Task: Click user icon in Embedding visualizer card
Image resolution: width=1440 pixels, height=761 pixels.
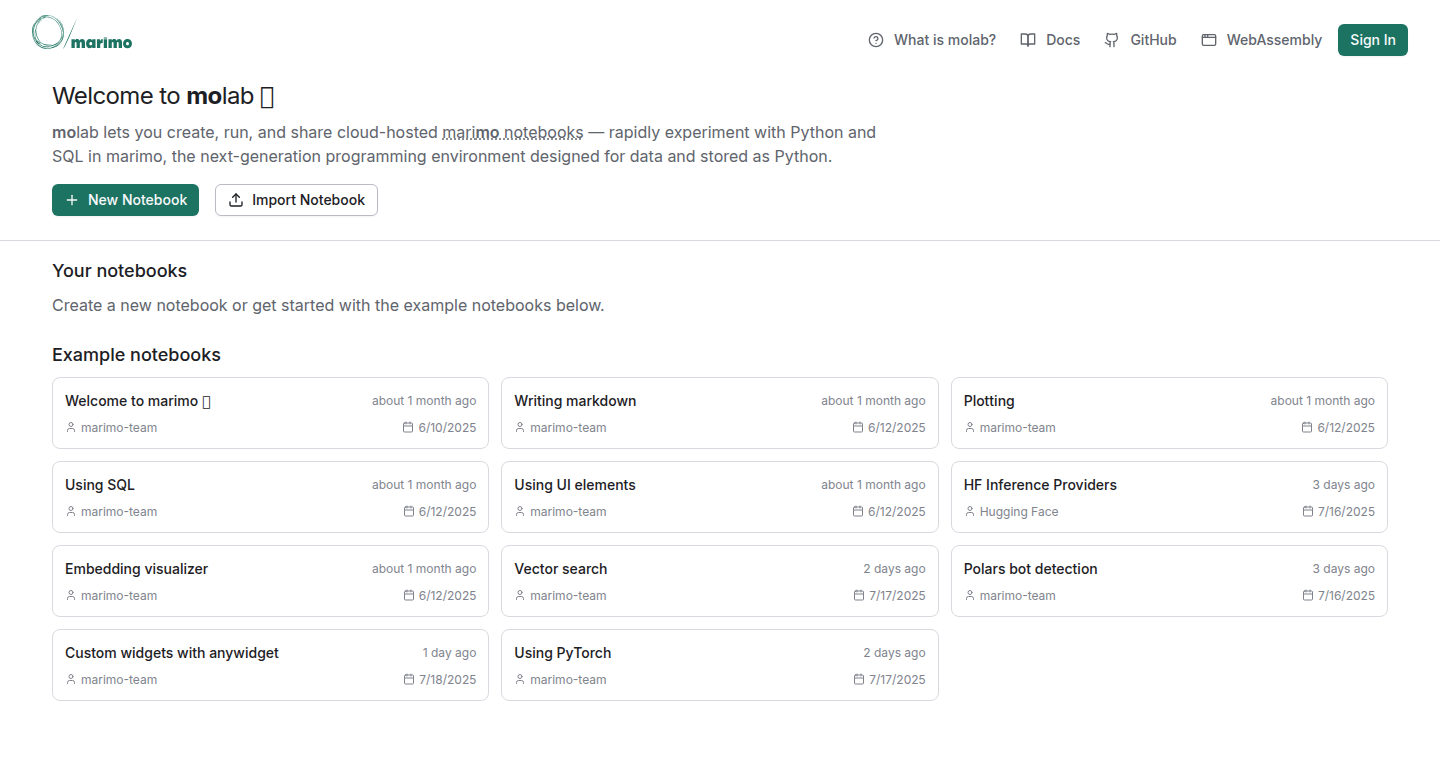Action: (71, 596)
